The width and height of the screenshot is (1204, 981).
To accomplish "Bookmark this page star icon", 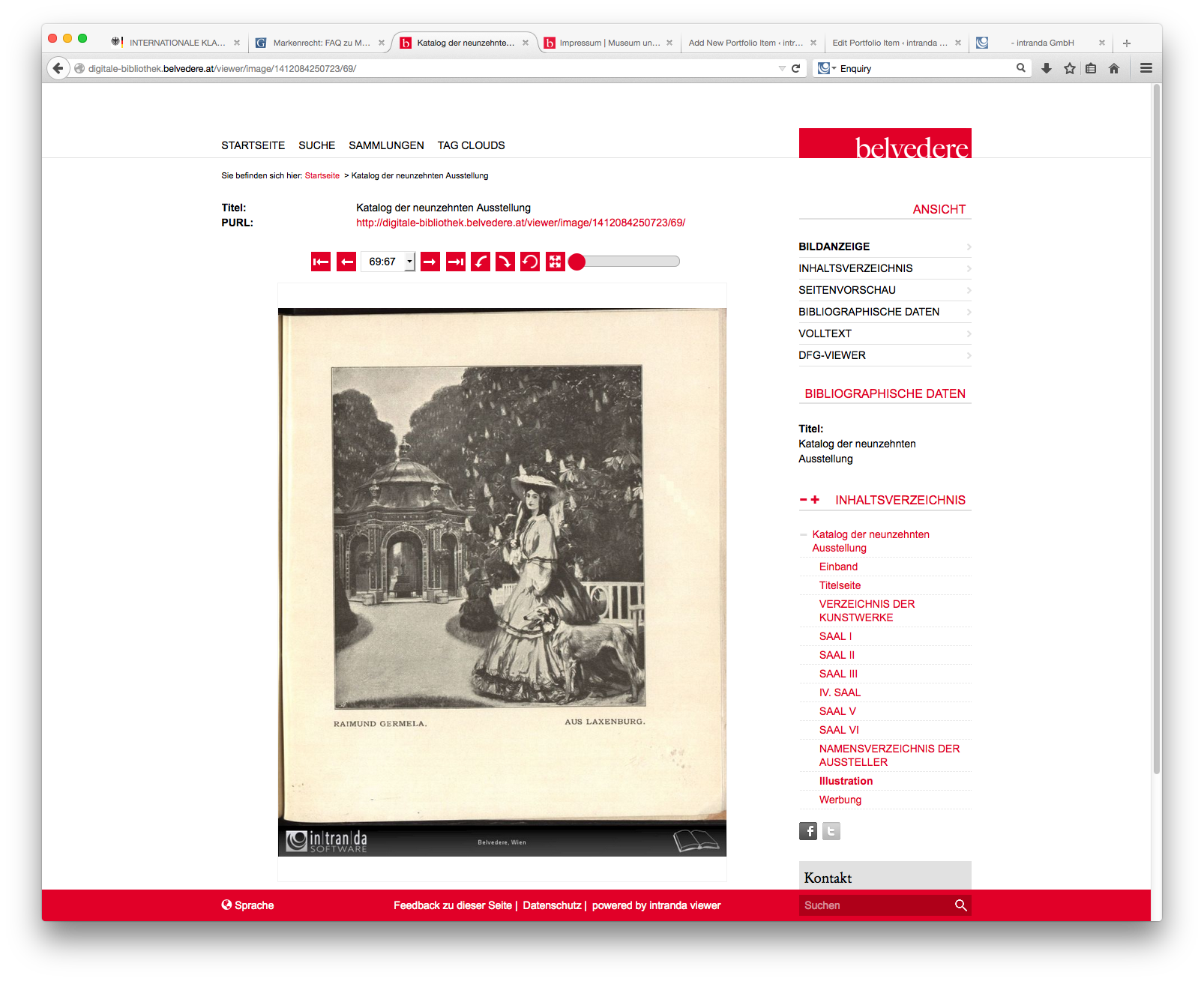I will coord(1070,68).
